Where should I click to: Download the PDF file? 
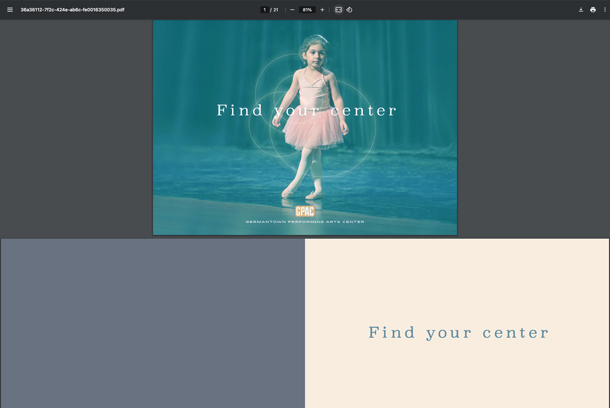tap(581, 10)
